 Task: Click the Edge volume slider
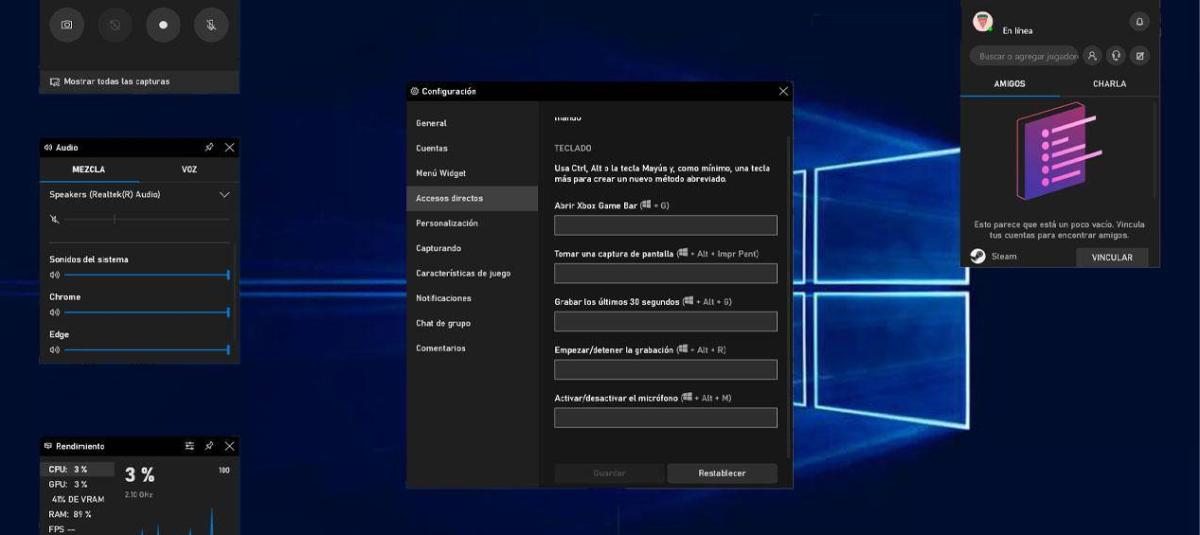145,350
